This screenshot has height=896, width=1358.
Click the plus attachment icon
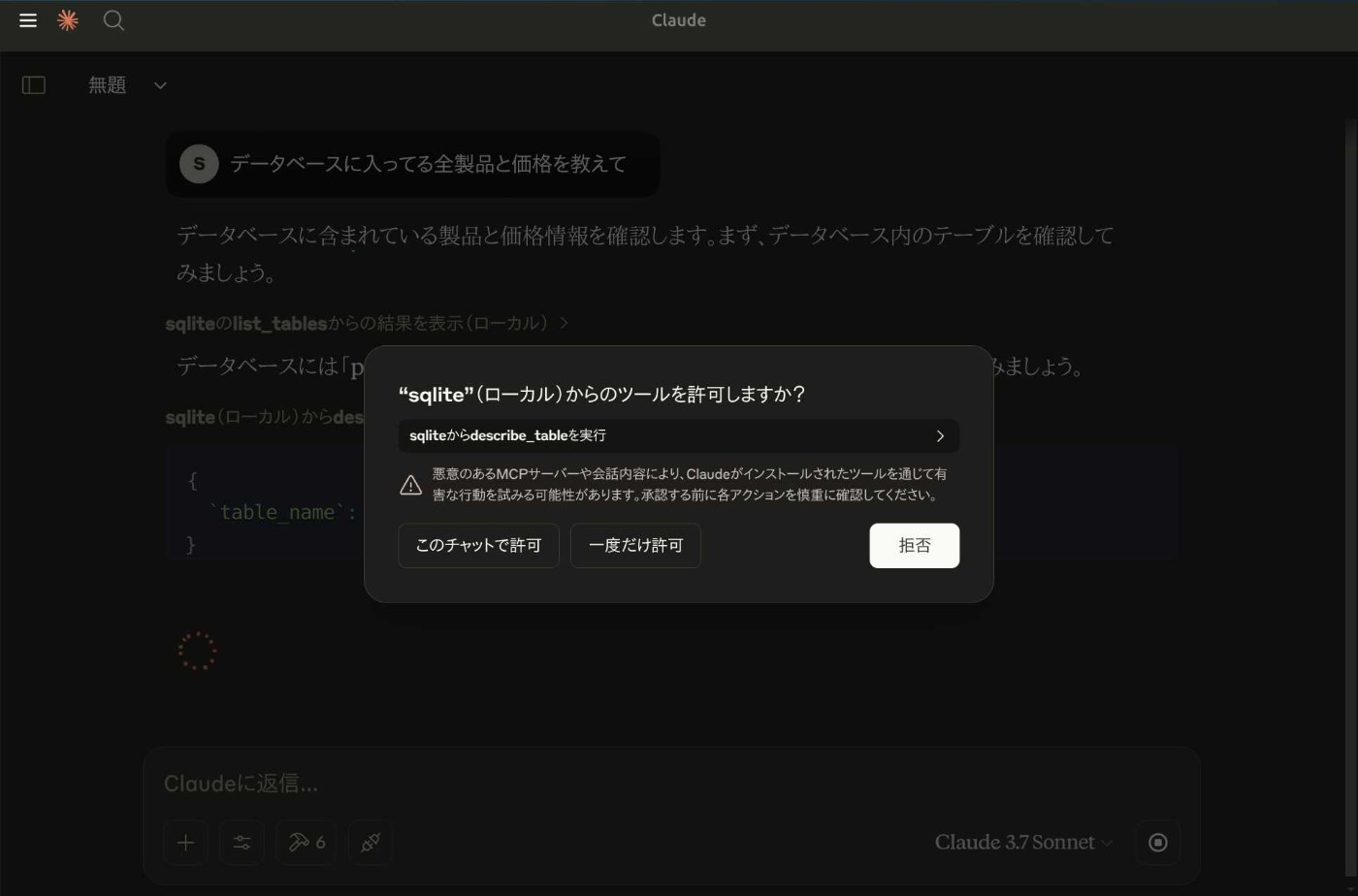coord(185,843)
